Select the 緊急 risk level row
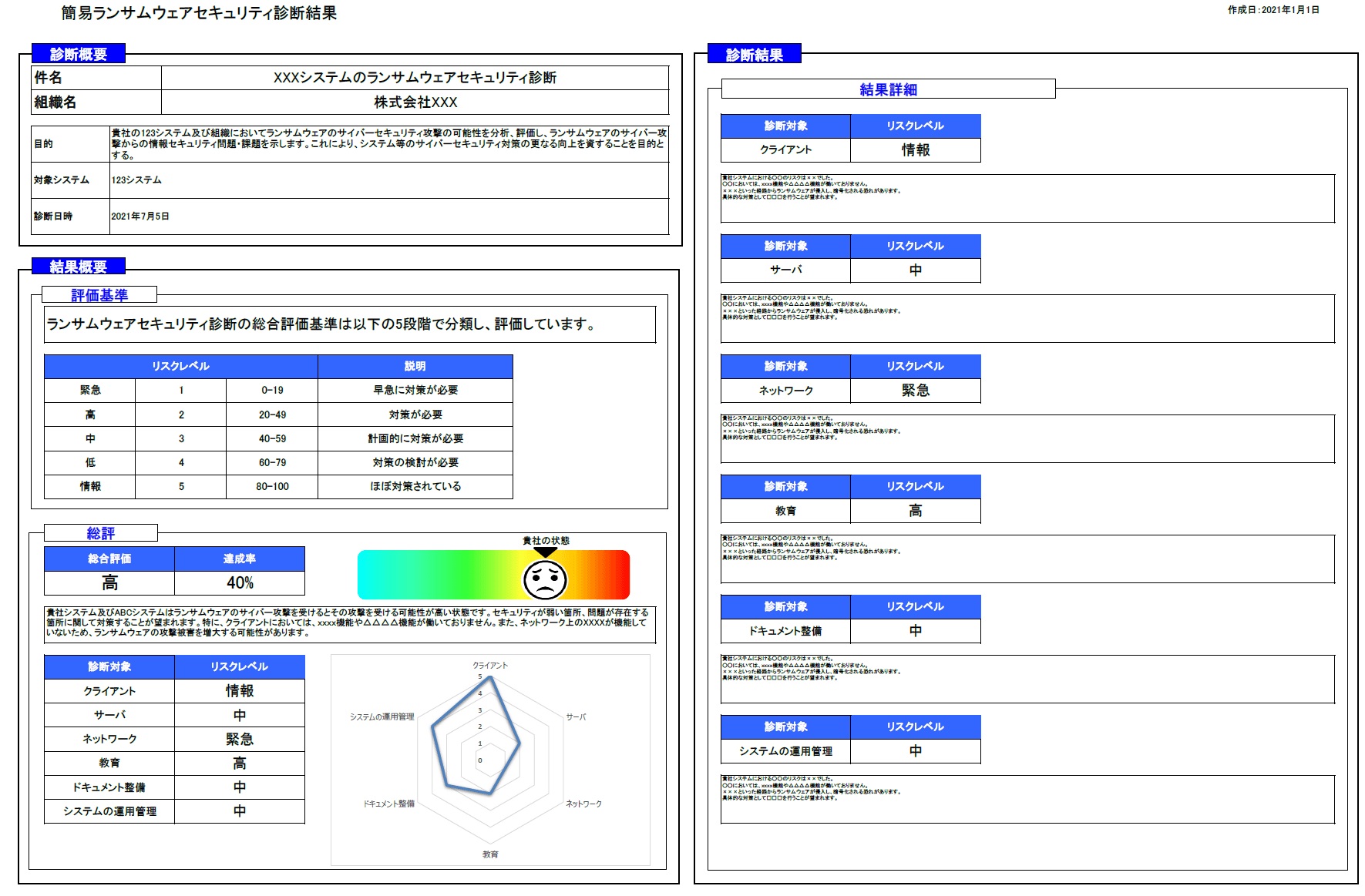The width and height of the screenshot is (1365, 896). [92, 390]
